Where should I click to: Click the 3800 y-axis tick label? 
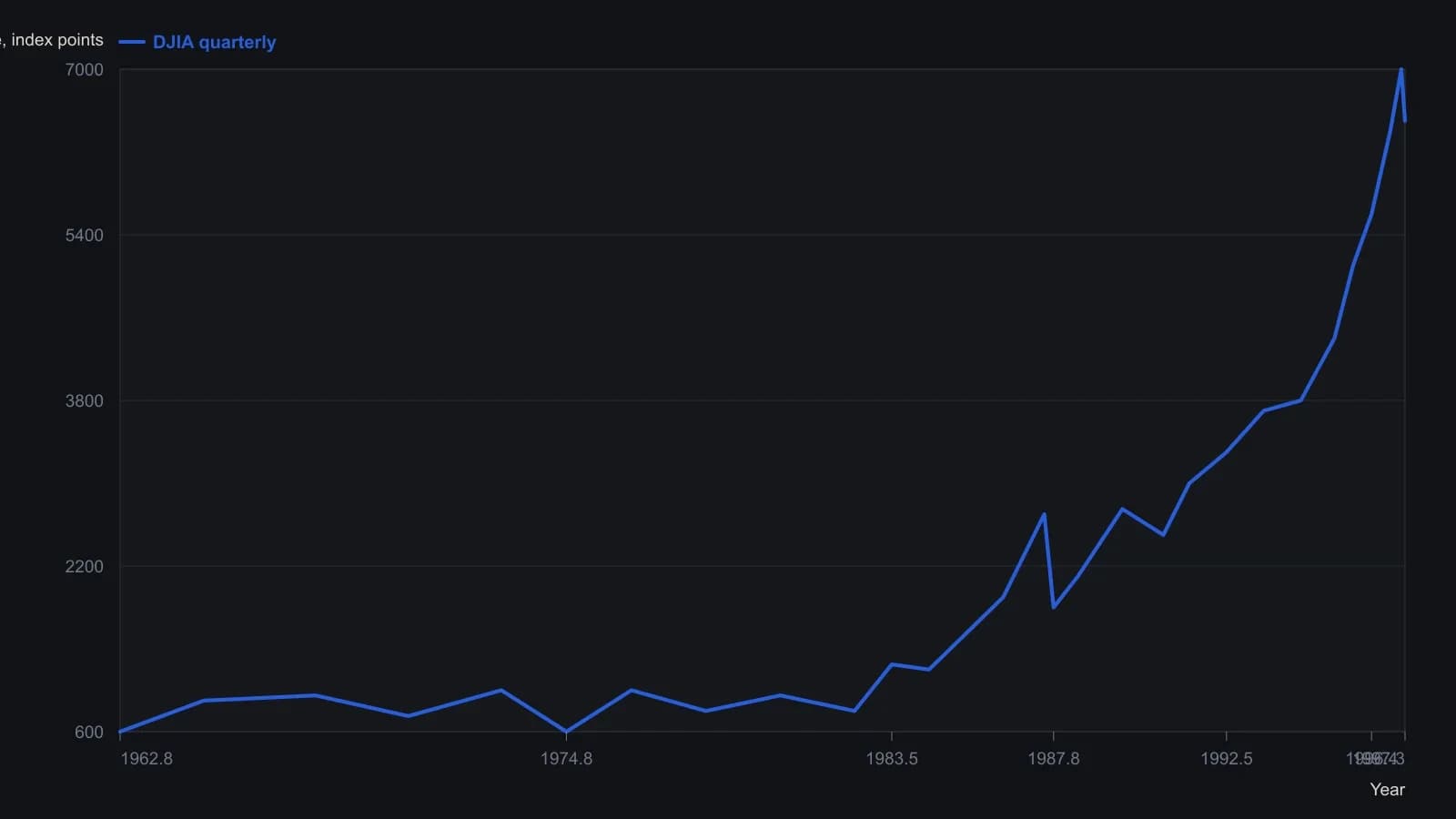tap(85, 401)
